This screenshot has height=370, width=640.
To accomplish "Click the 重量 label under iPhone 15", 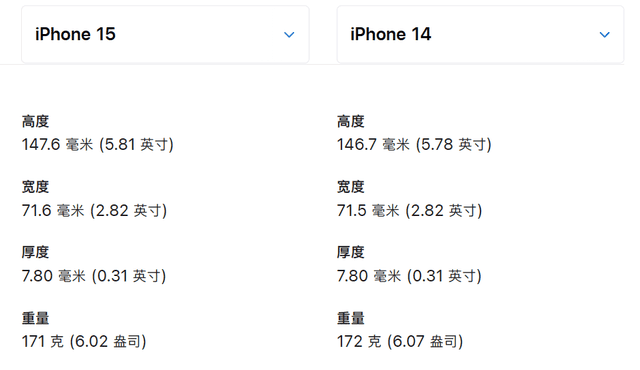I will pyautogui.click(x=36, y=318).
